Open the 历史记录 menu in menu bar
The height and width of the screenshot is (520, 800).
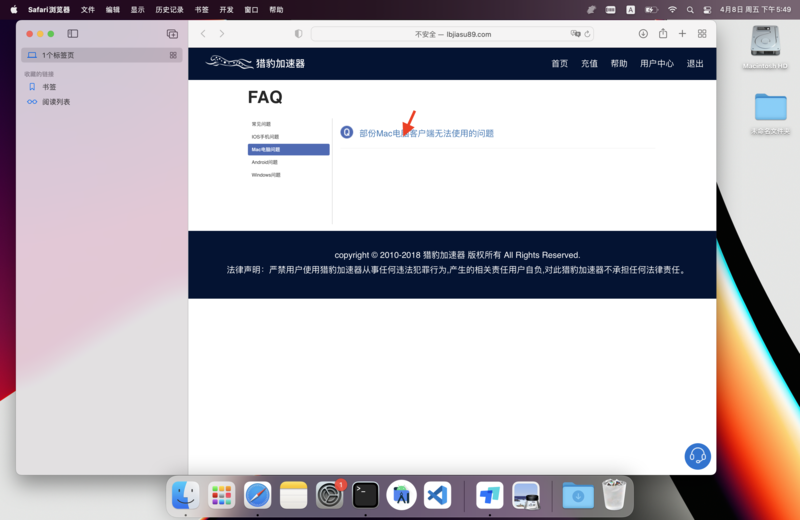click(x=169, y=9)
